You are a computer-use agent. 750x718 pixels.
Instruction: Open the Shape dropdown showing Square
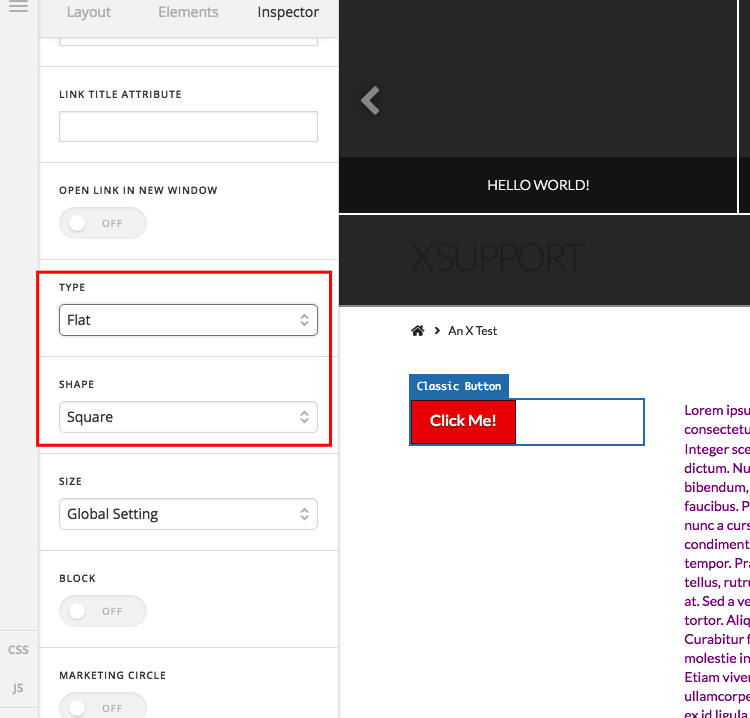[188, 417]
